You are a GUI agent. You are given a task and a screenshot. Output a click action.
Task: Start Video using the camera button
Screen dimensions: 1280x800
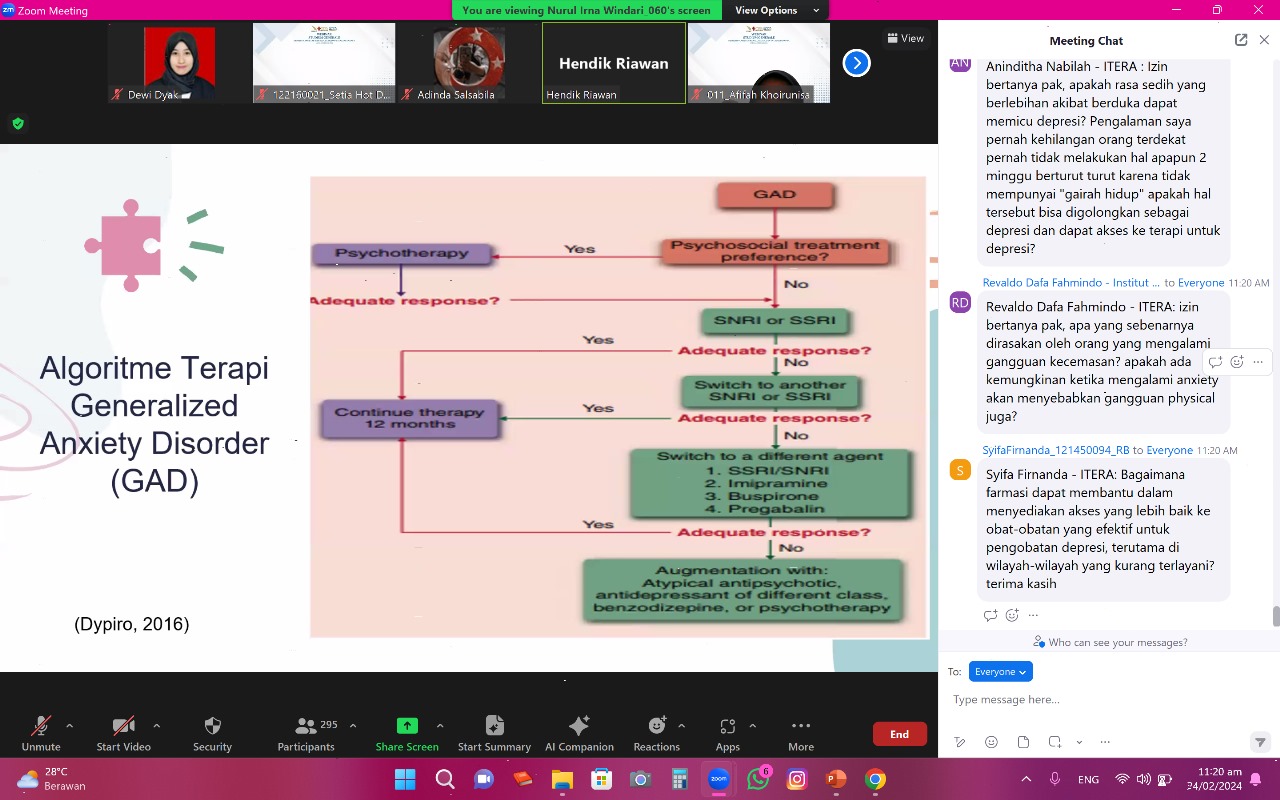tap(123, 727)
